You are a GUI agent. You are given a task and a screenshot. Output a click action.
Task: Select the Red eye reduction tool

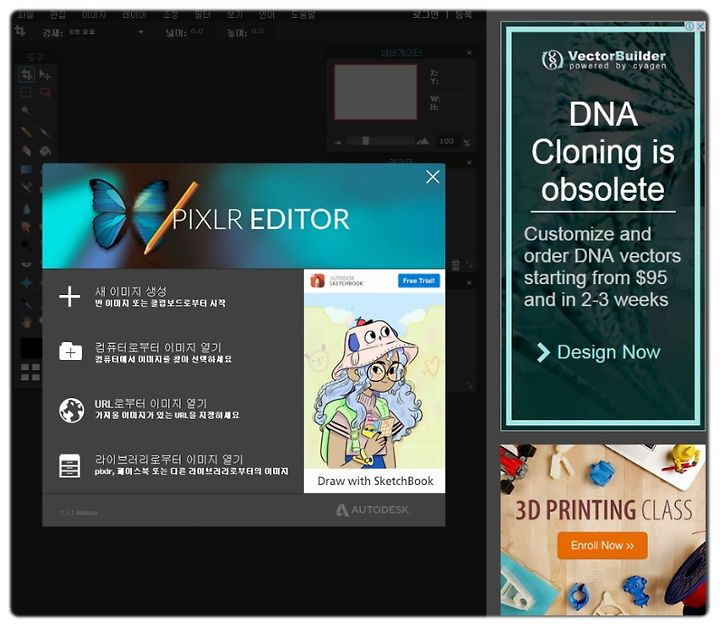pyautogui.click(x=26, y=264)
